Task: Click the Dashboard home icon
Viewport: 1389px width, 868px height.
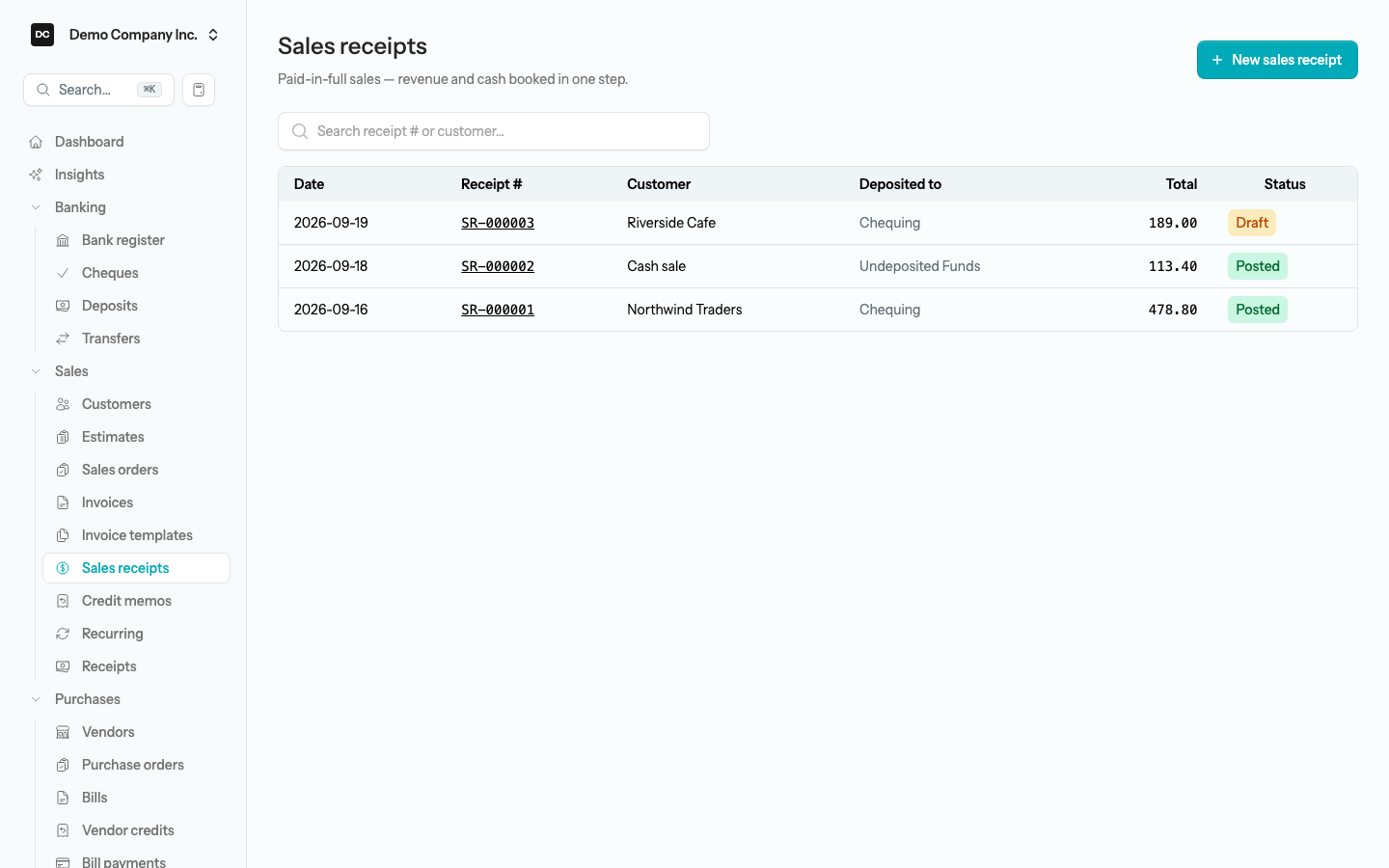Action: (x=36, y=142)
